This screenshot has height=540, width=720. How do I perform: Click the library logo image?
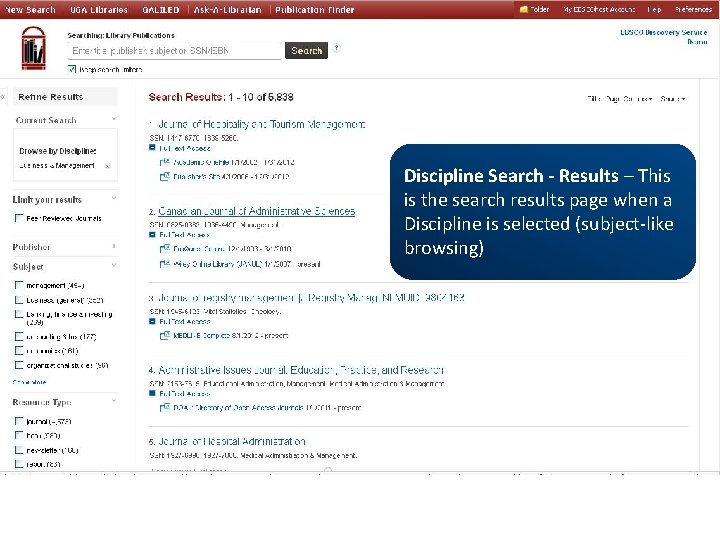(x=34, y=48)
